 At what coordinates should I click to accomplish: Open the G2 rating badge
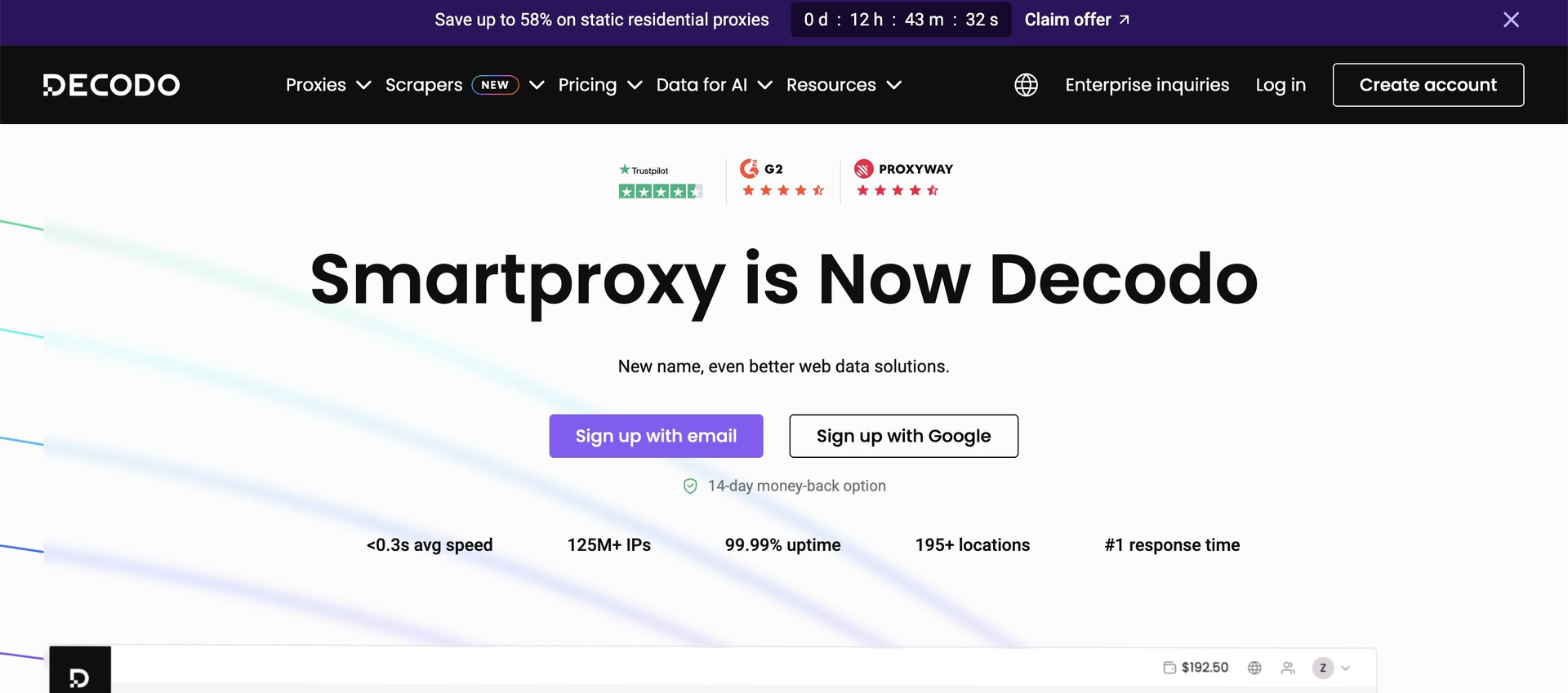pos(782,180)
